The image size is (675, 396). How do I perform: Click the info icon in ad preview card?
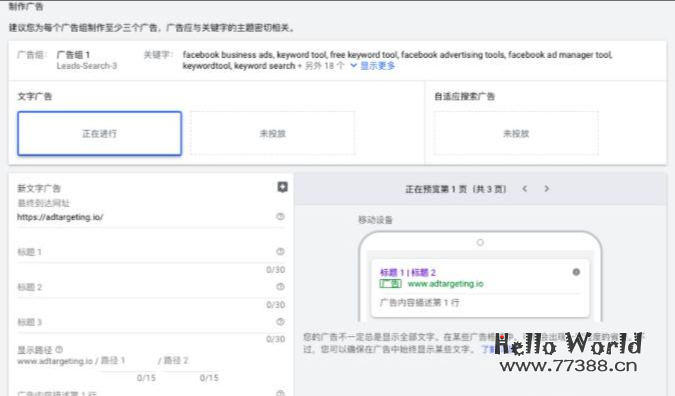(576, 272)
